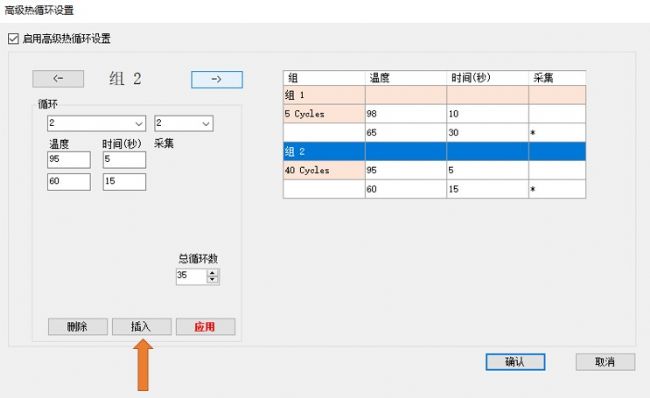Click the temperature field showing 95
The width and height of the screenshot is (650, 398).
click(69, 160)
